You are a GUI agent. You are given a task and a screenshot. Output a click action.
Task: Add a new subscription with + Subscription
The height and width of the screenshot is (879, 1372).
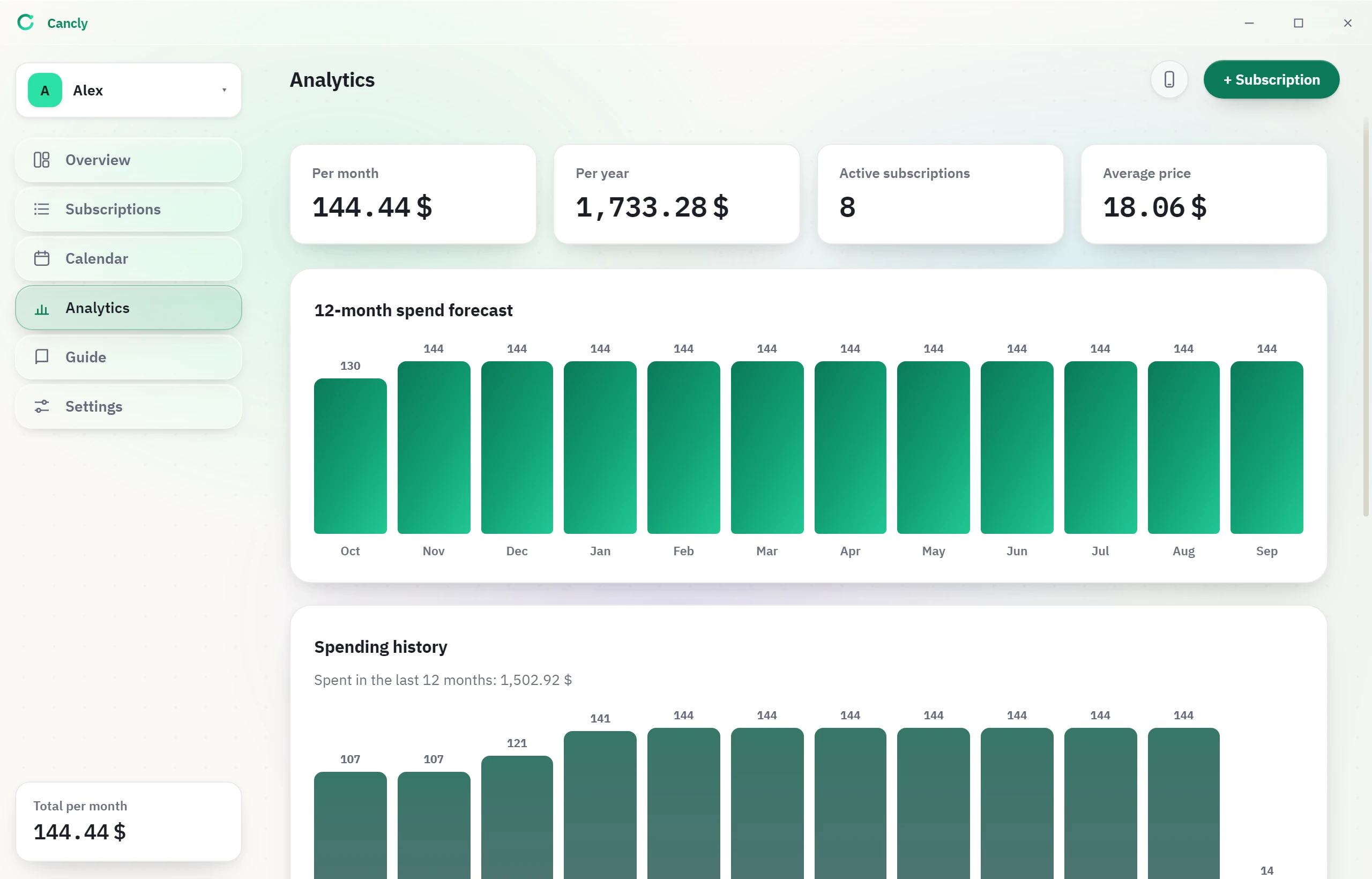1271,79
